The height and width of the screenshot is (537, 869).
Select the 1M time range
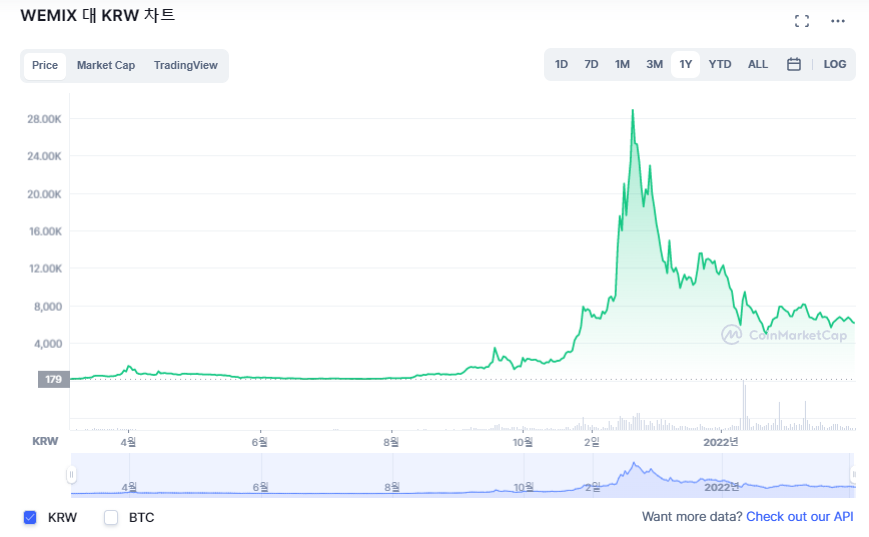coord(622,64)
